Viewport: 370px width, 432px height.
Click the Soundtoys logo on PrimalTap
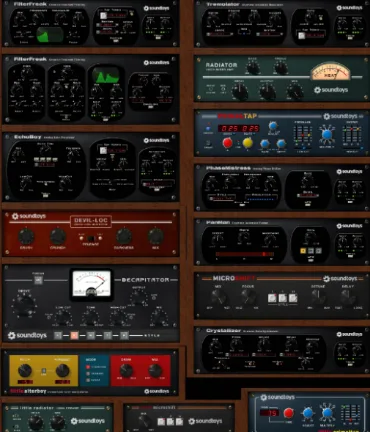click(x=340, y=116)
